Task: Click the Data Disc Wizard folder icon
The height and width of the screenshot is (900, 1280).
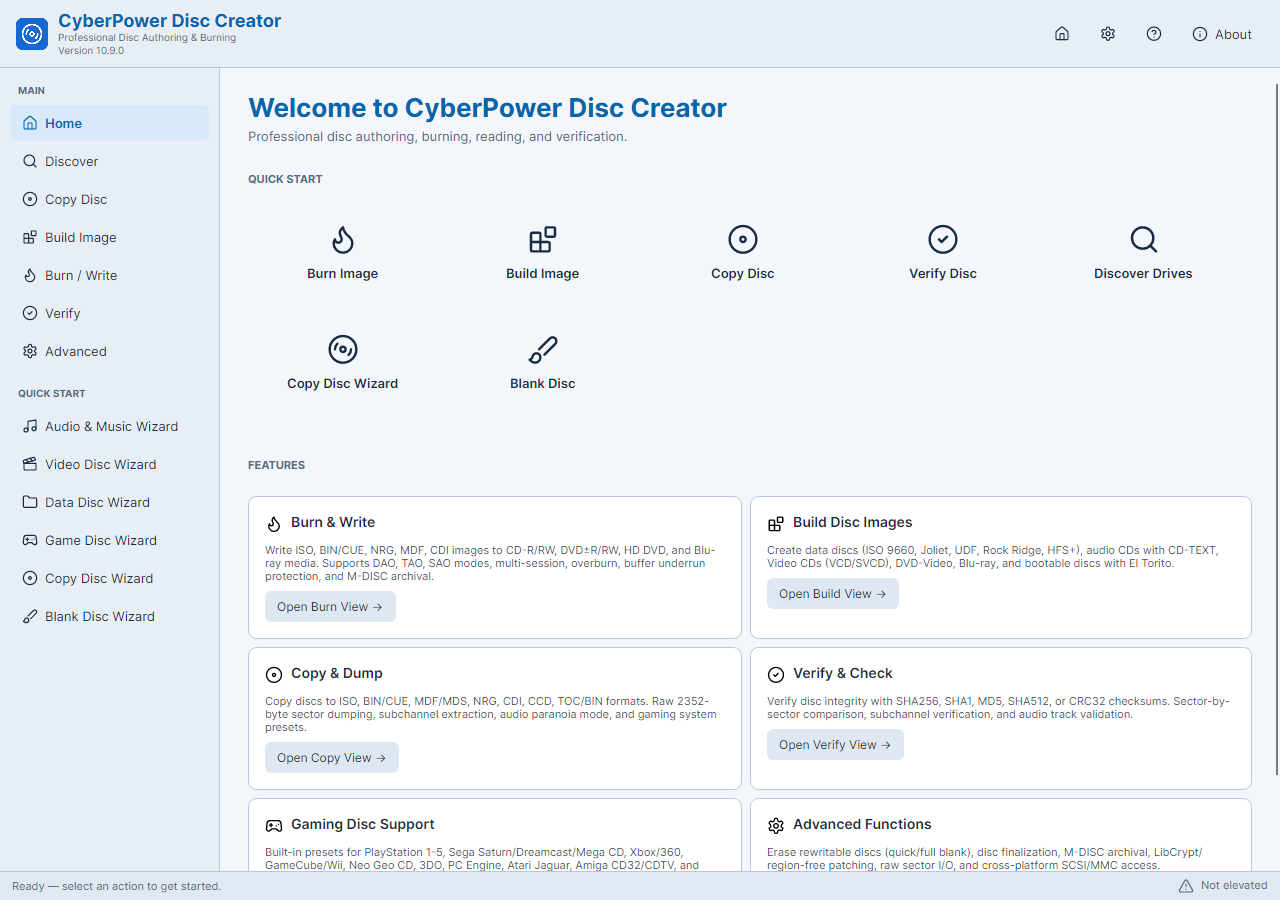Action: (30, 502)
